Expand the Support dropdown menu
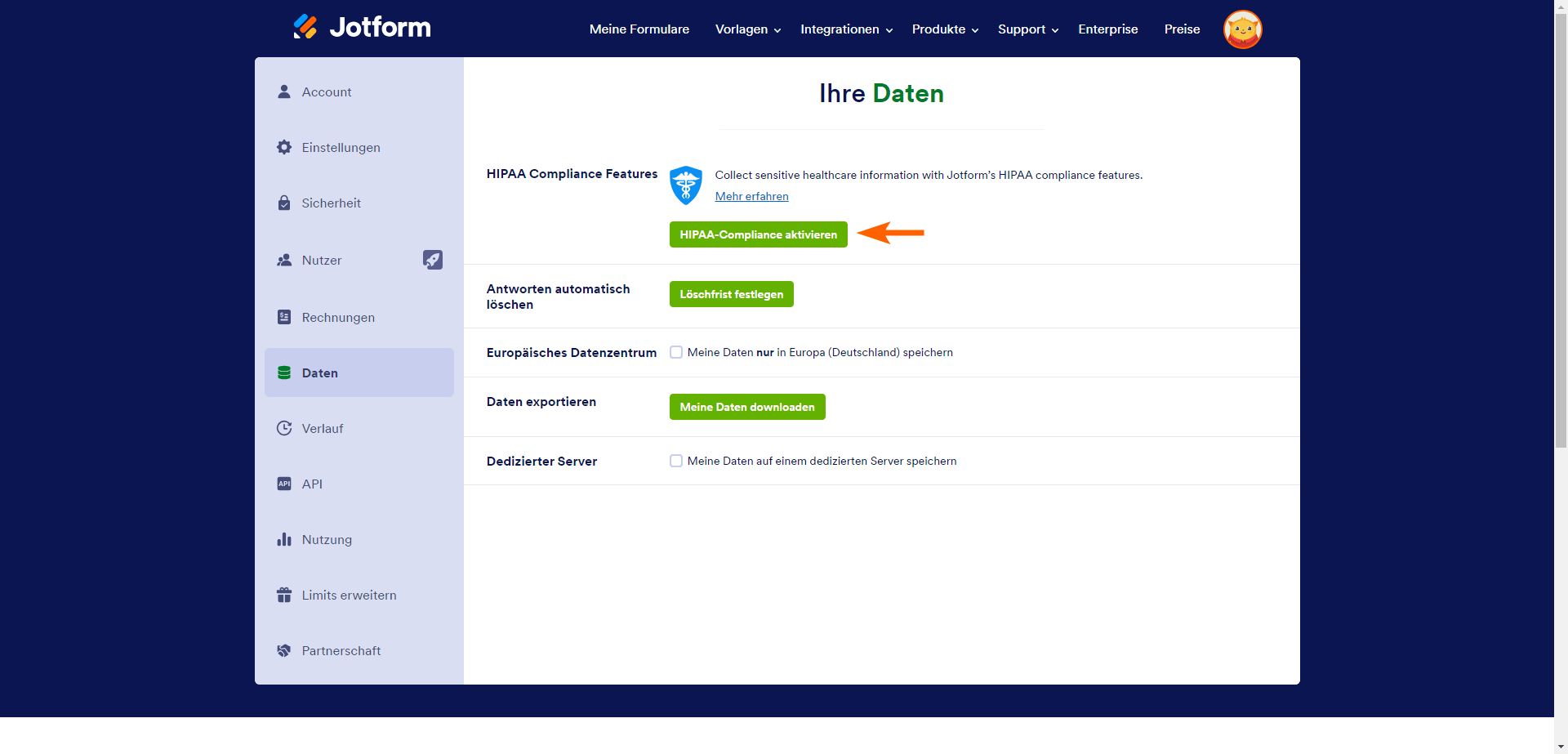Image resolution: width=1568 pixels, height=754 pixels. (1028, 29)
